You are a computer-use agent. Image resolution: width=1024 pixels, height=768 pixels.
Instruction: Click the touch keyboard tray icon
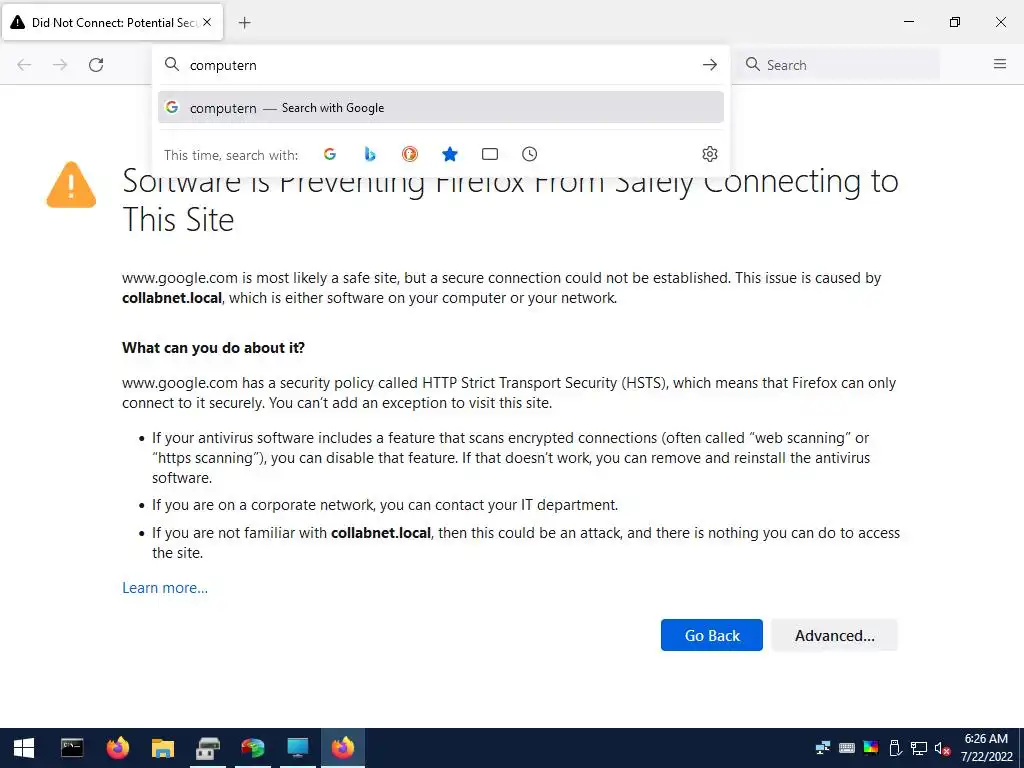click(x=846, y=748)
